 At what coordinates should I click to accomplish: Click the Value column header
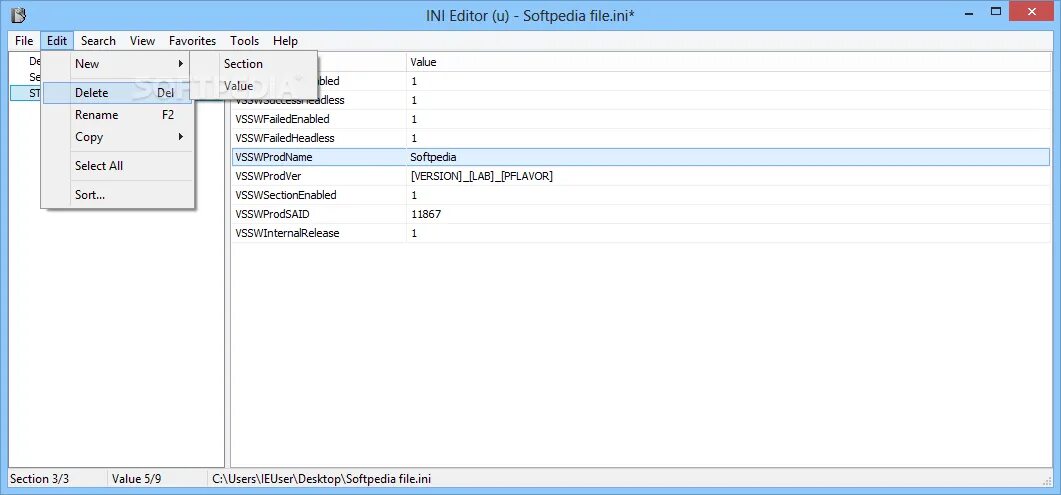point(728,62)
